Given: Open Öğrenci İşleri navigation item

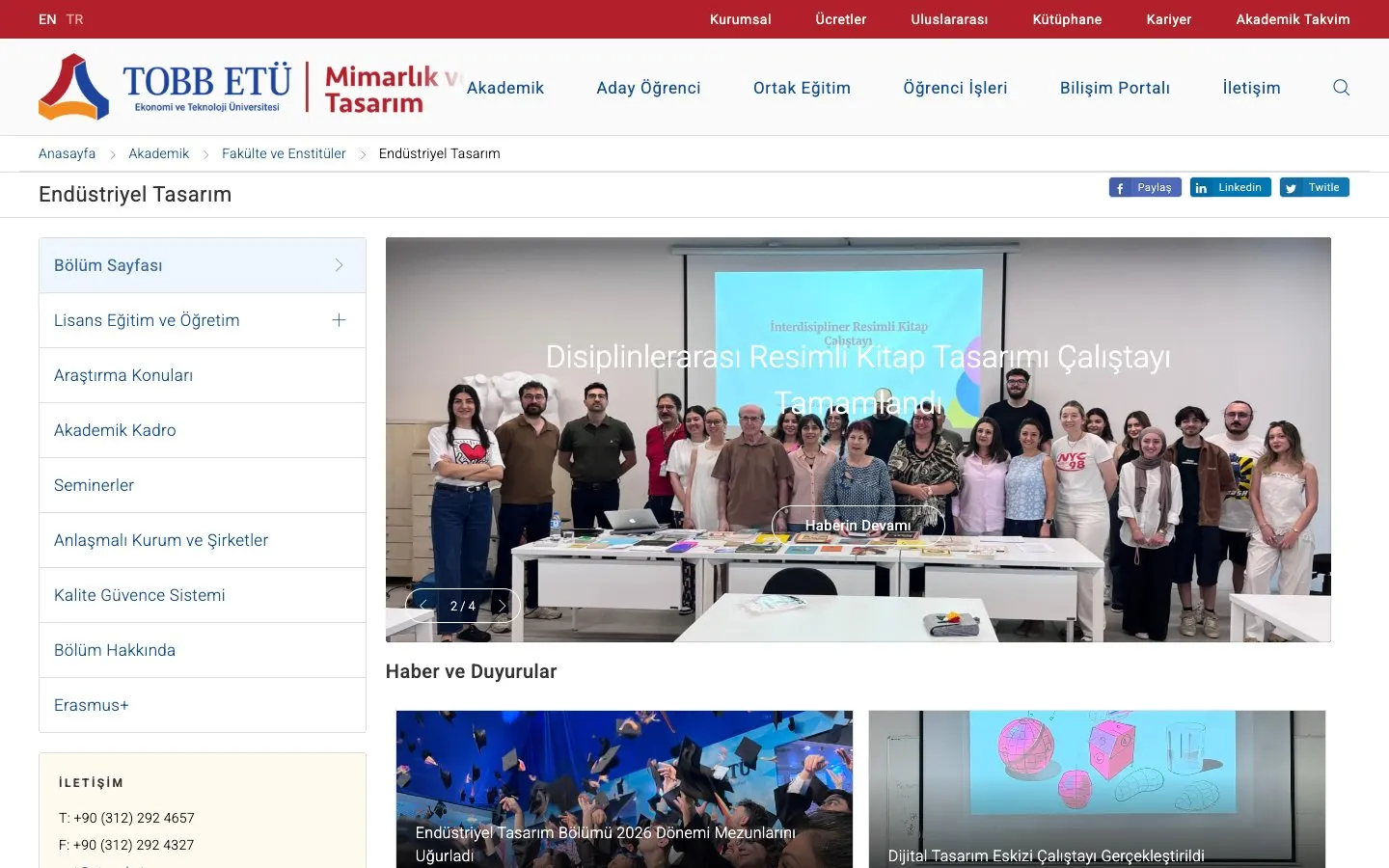Looking at the screenshot, I should (955, 88).
